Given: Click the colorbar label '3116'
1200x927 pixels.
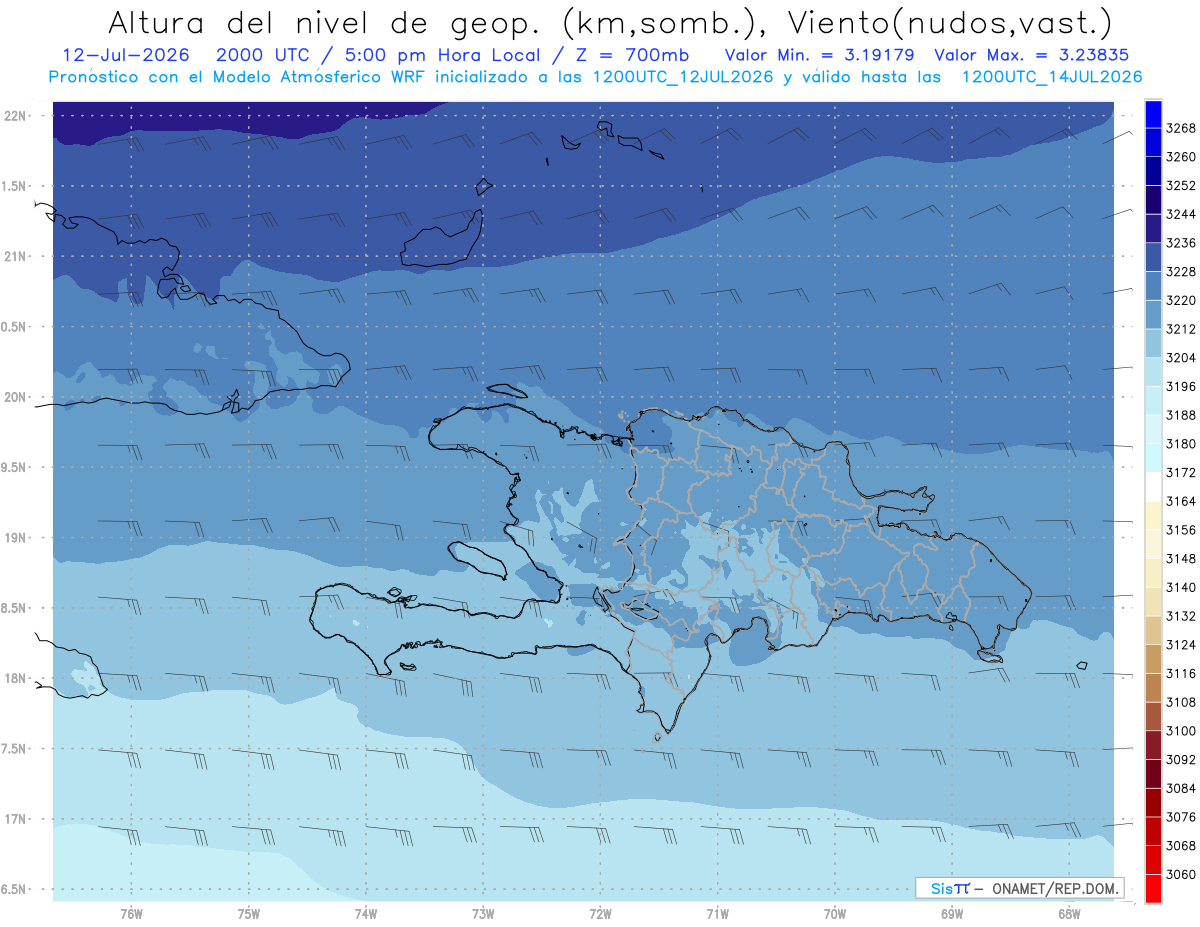Looking at the screenshot, I should [x=1181, y=674].
